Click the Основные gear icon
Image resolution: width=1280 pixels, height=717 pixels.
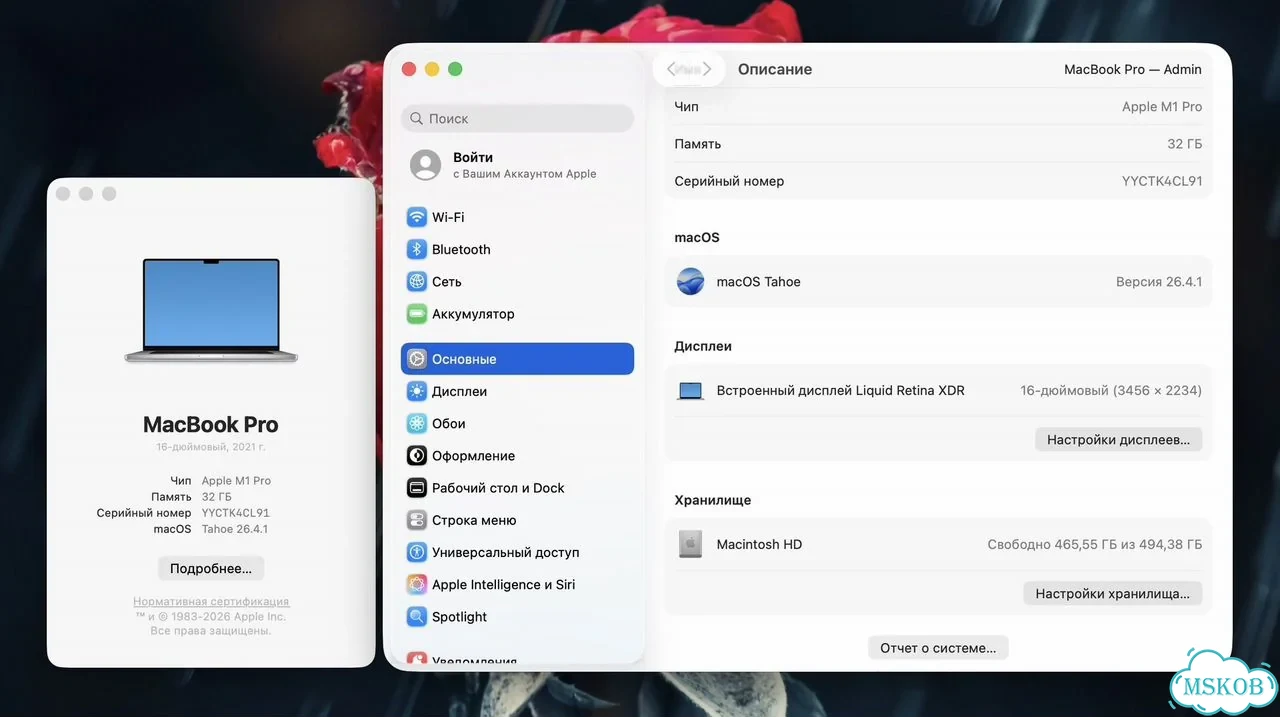tap(417, 359)
